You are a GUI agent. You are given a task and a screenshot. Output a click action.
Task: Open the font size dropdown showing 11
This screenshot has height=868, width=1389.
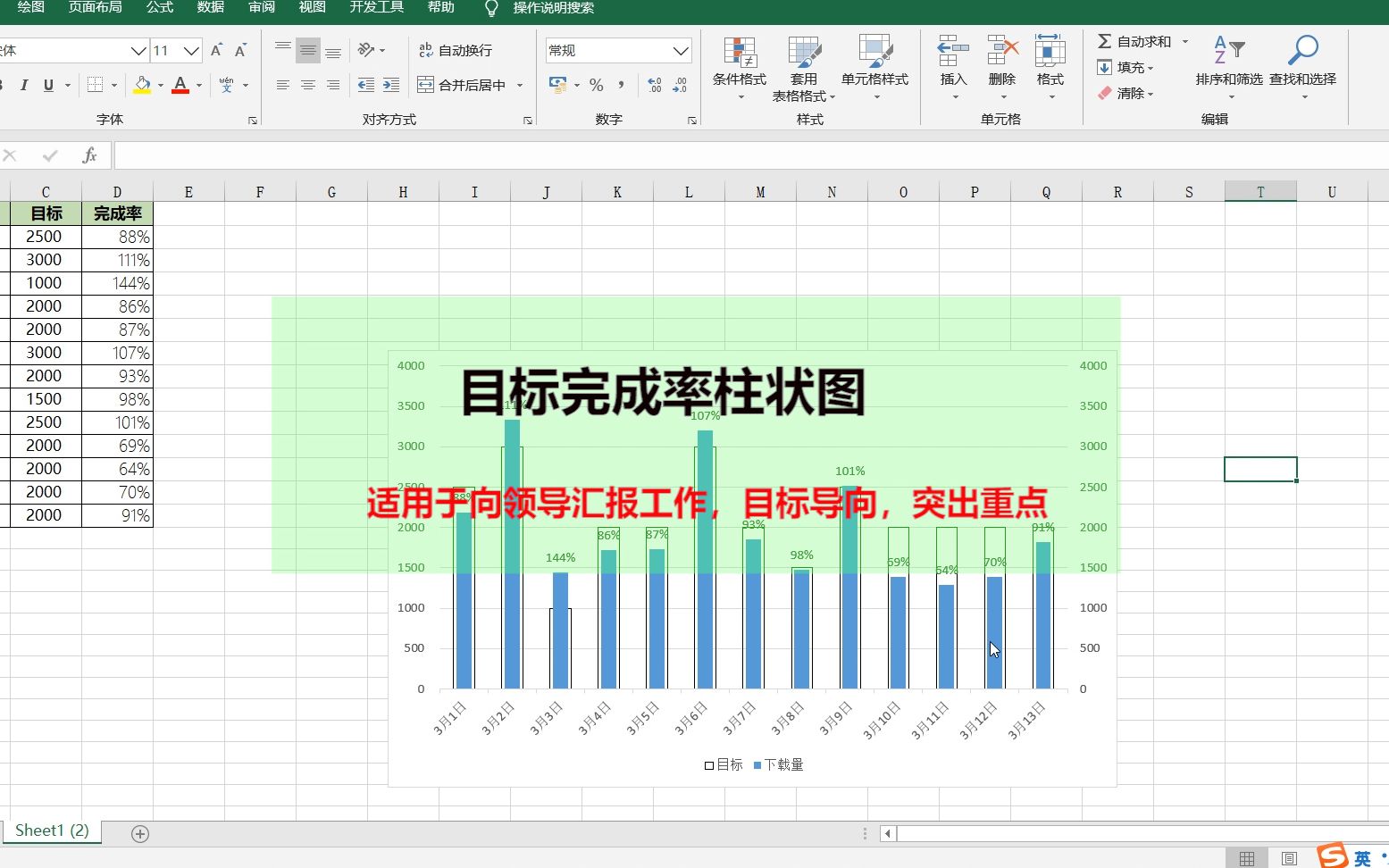(x=191, y=51)
